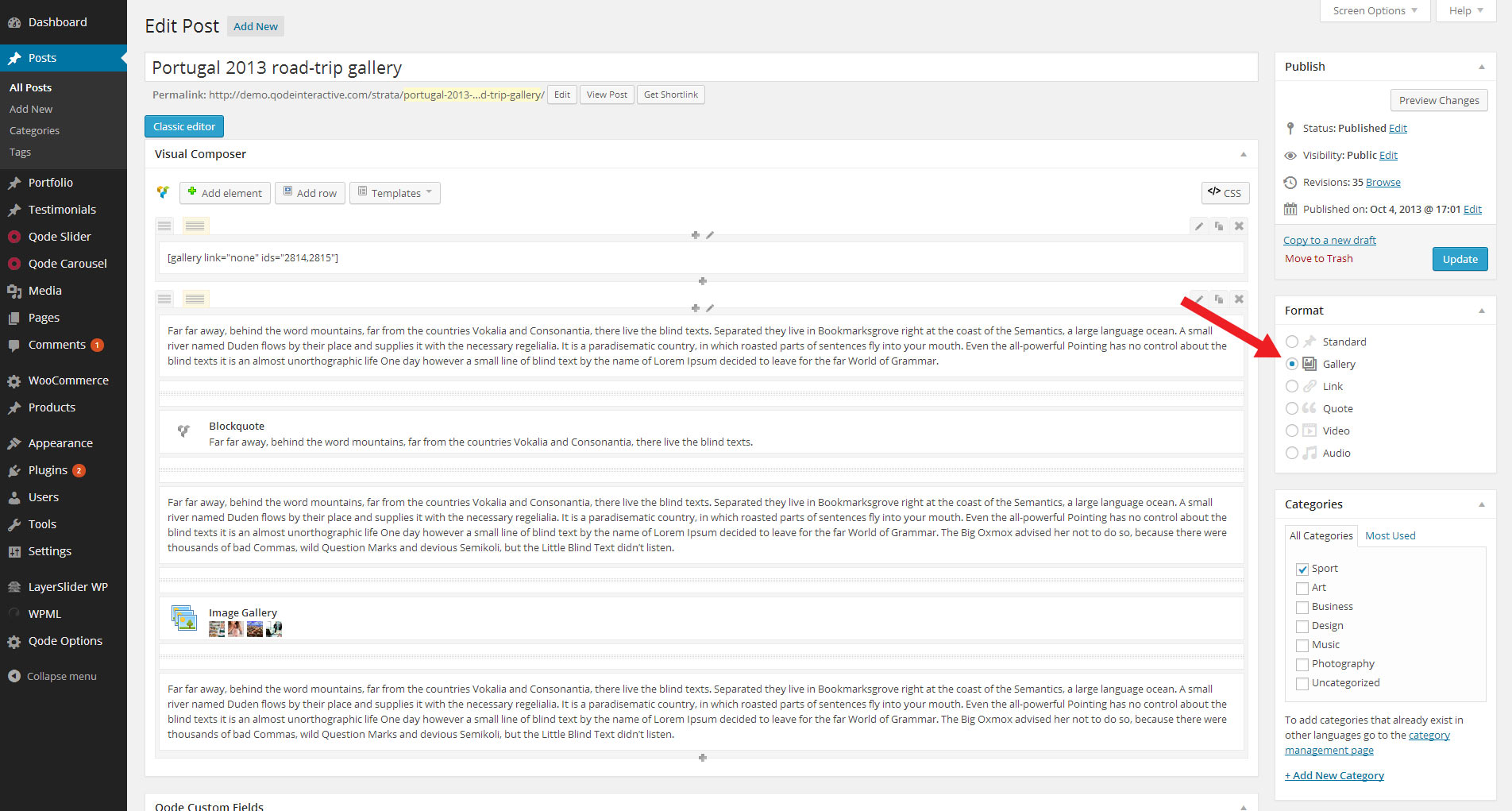Uncheck the Sport category
This screenshot has width=1512, height=811.
click(x=1302, y=570)
